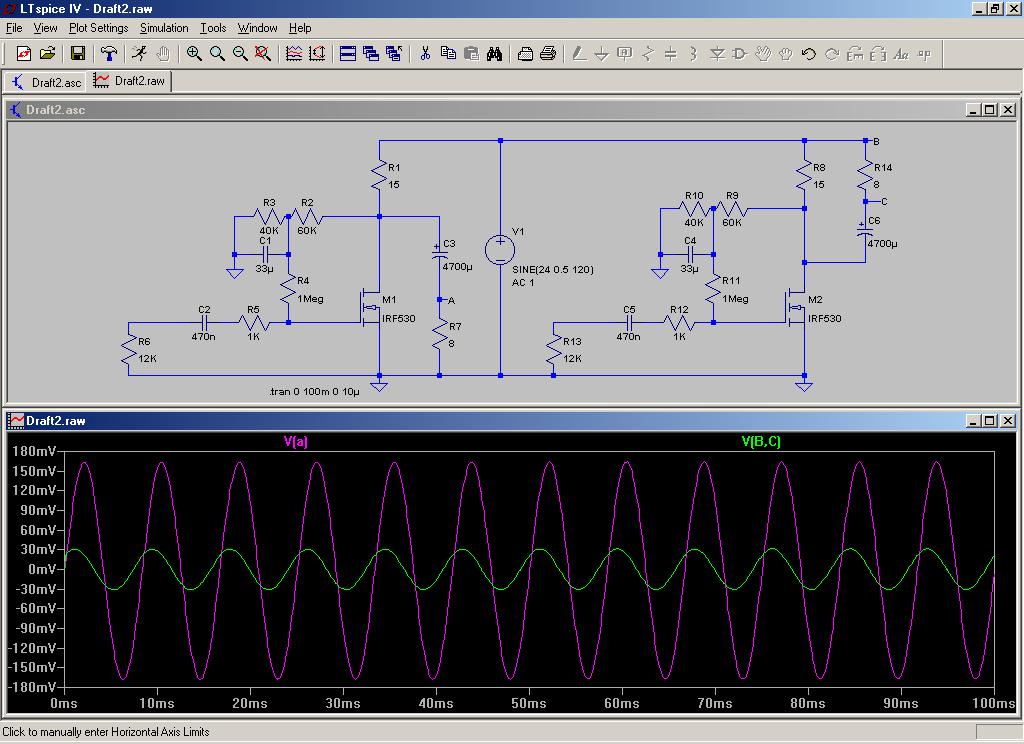1024x744 pixels.
Task: Click the New Schematic toolbar icon
Action: pos(24,54)
